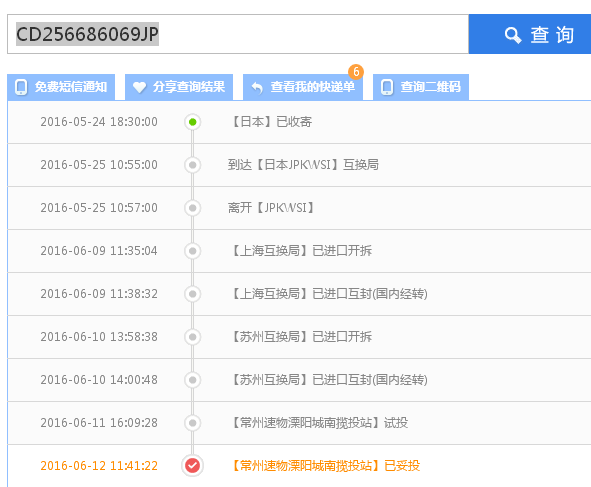Click the blue 查询 search button
This screenshot has height=487, width=591.
tap(530, 34)
